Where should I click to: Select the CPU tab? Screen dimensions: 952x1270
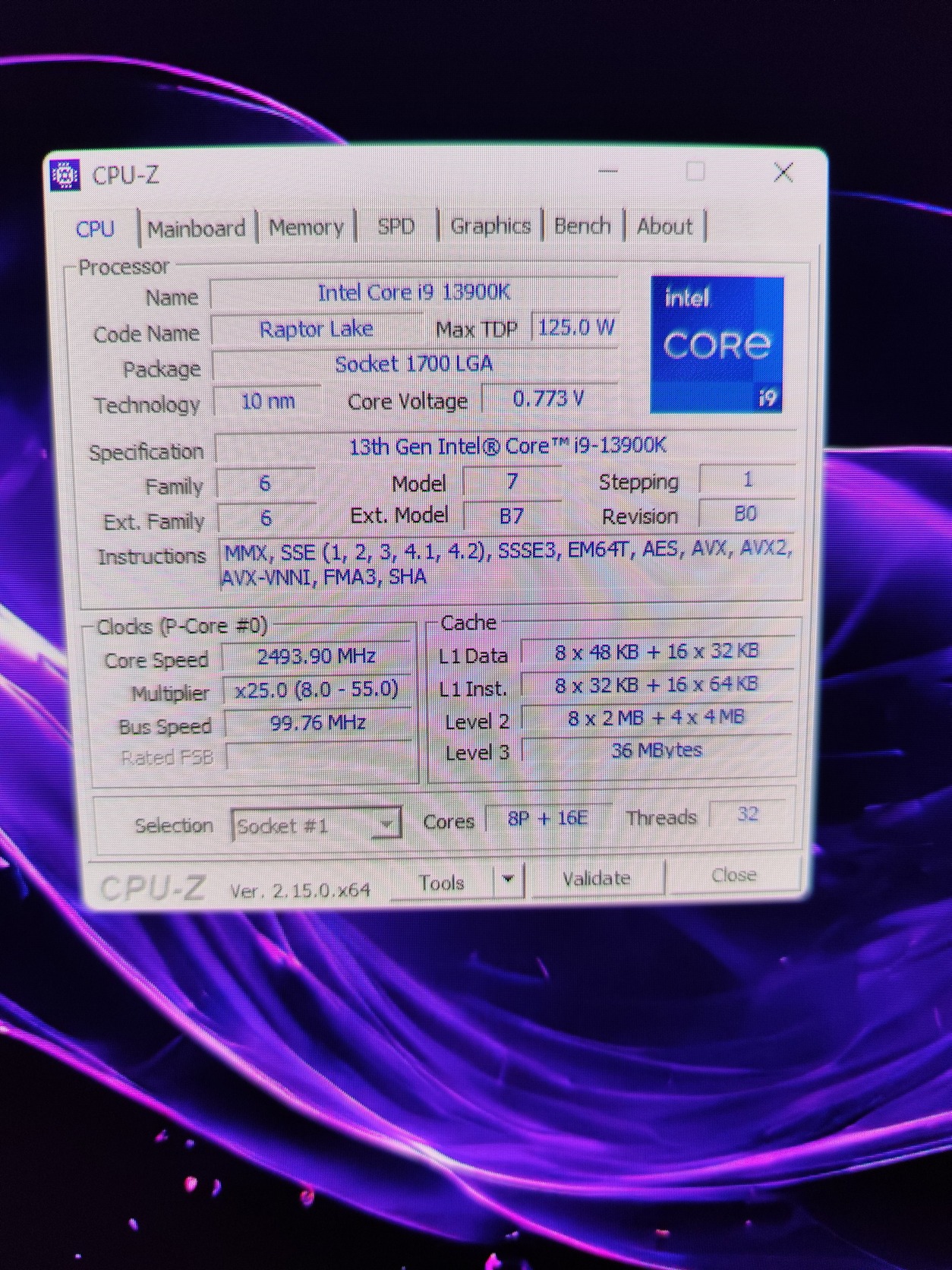click(x=96, y=229)
